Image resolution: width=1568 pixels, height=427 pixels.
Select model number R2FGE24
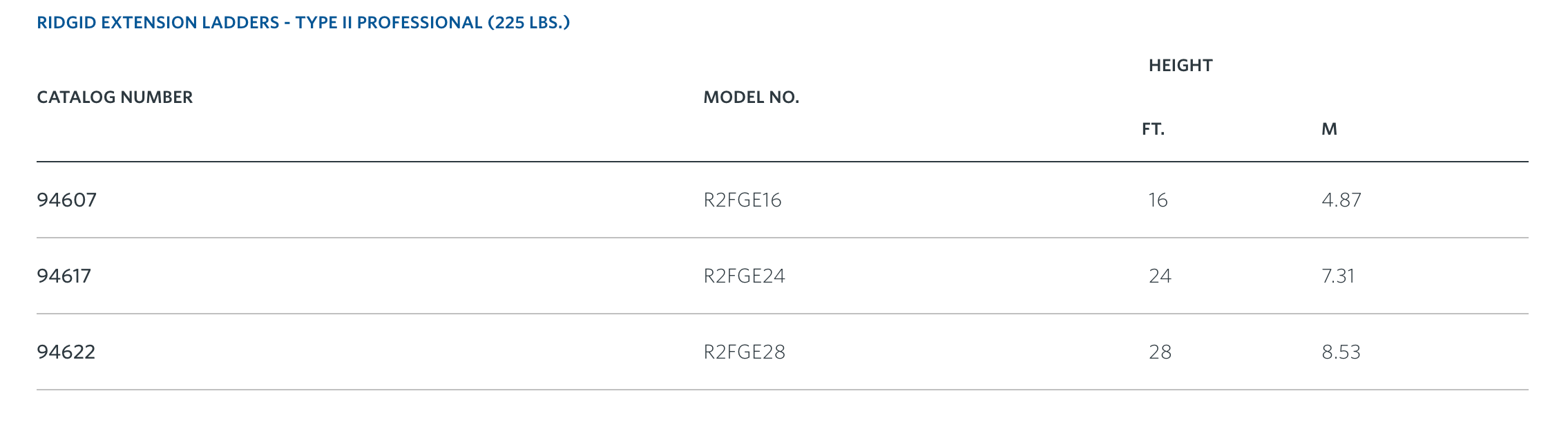(745, 276)
